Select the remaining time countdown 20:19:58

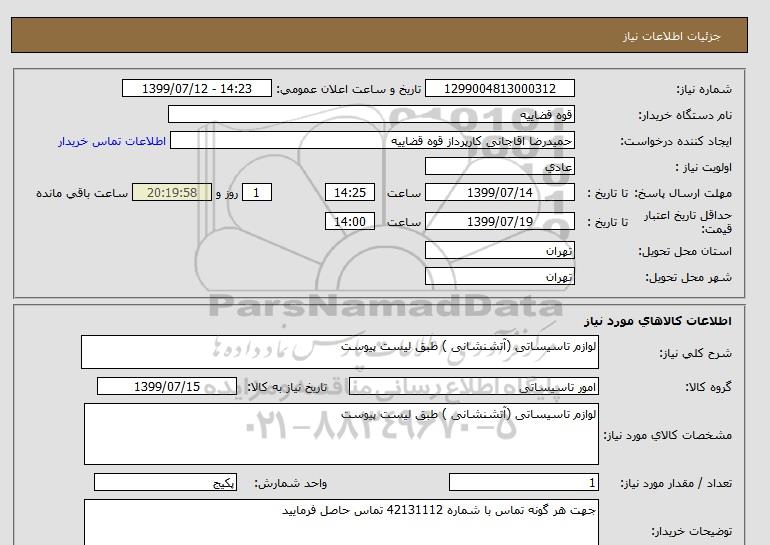click(x=172, y=192)
